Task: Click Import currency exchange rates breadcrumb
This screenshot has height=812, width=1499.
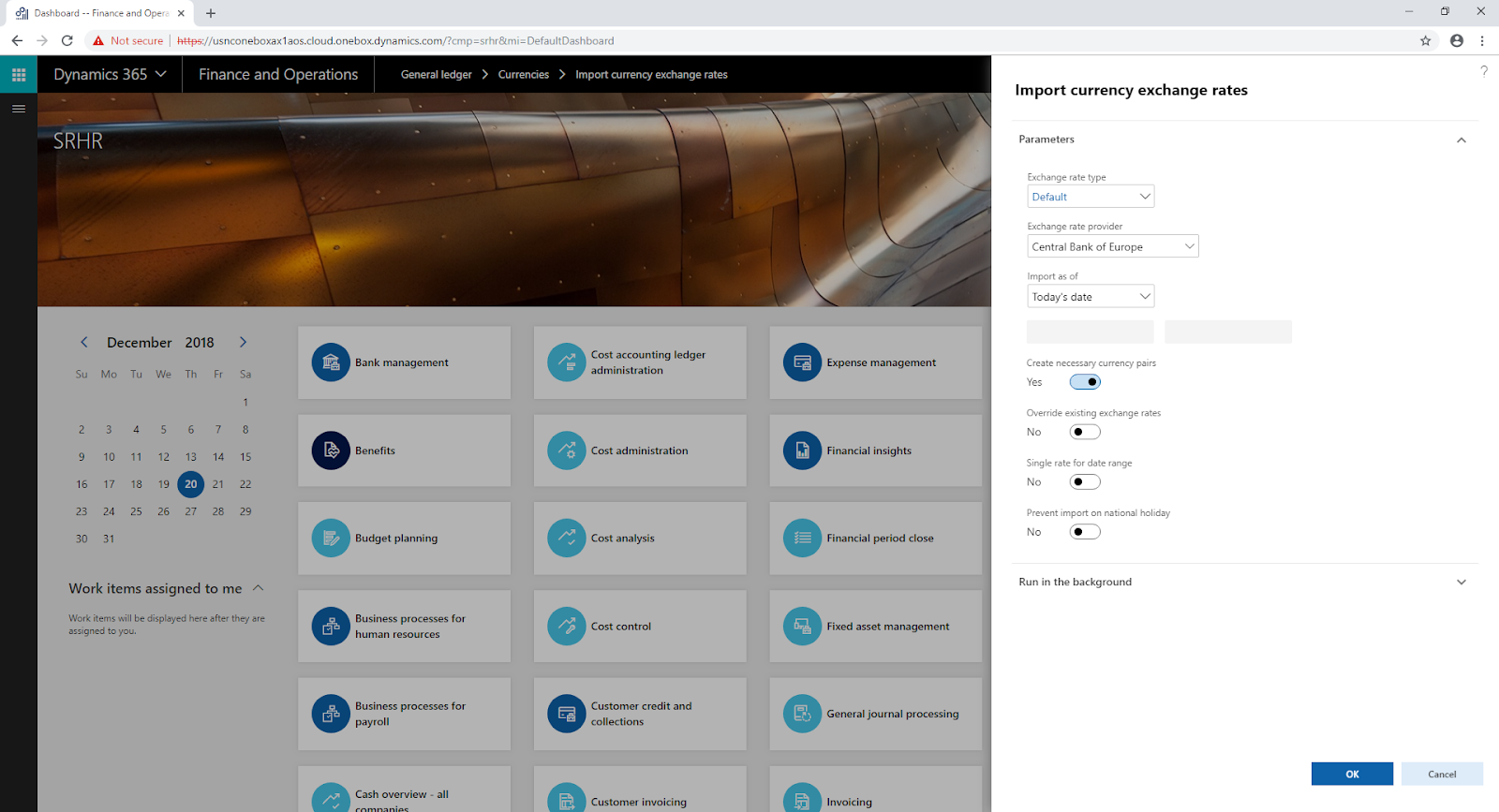Action: click(x=651, y=75)
